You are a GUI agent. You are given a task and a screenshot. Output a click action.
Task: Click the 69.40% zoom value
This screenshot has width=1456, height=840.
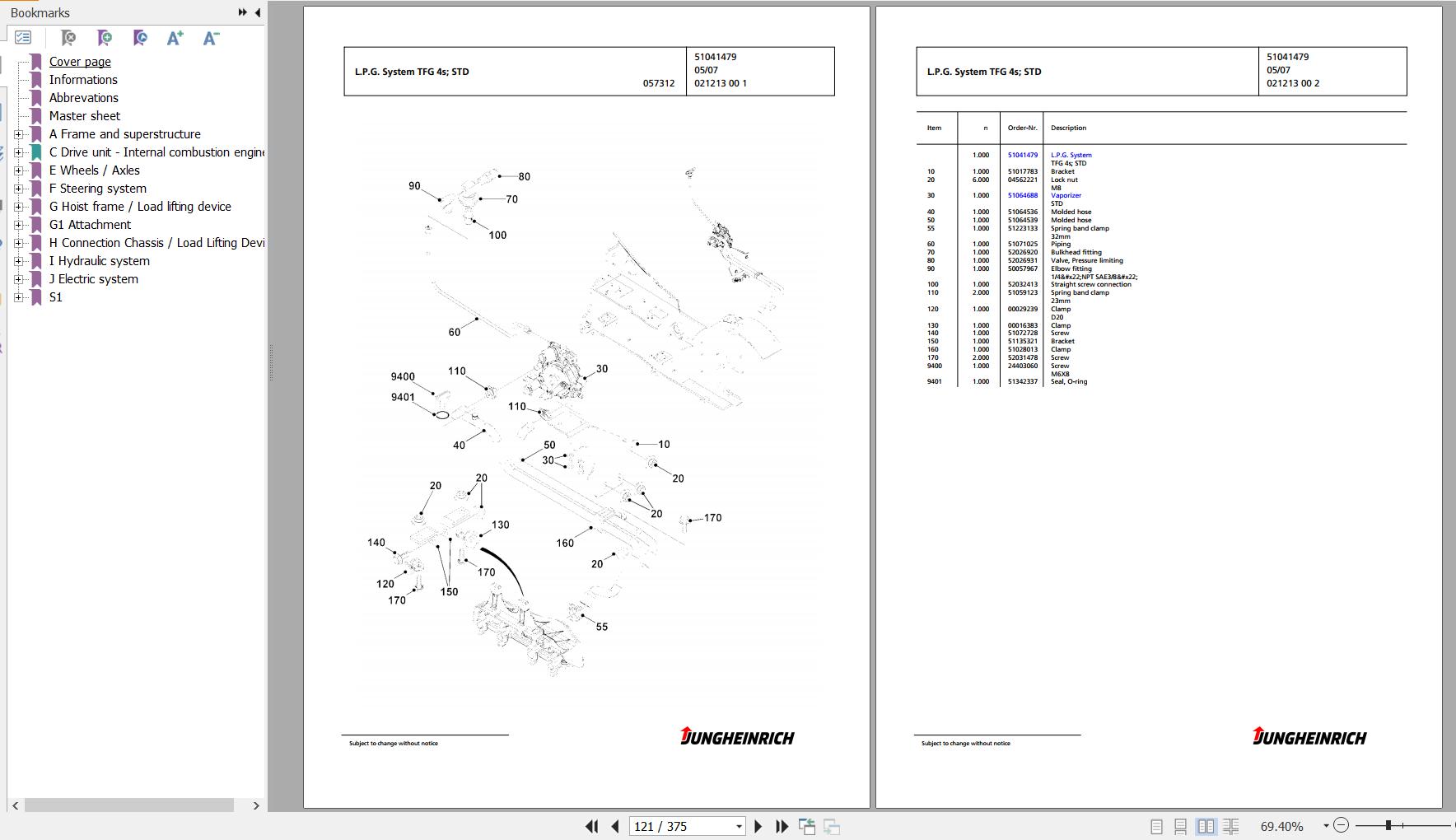point(1281,826)
